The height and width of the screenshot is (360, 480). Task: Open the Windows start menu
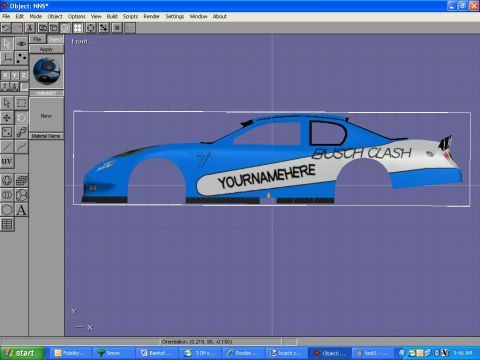(21, 353)
